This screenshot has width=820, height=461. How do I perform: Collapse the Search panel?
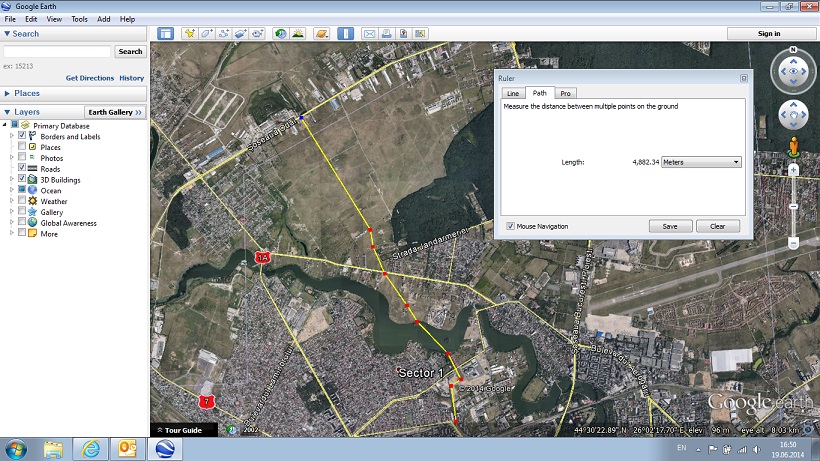point(7,33)
